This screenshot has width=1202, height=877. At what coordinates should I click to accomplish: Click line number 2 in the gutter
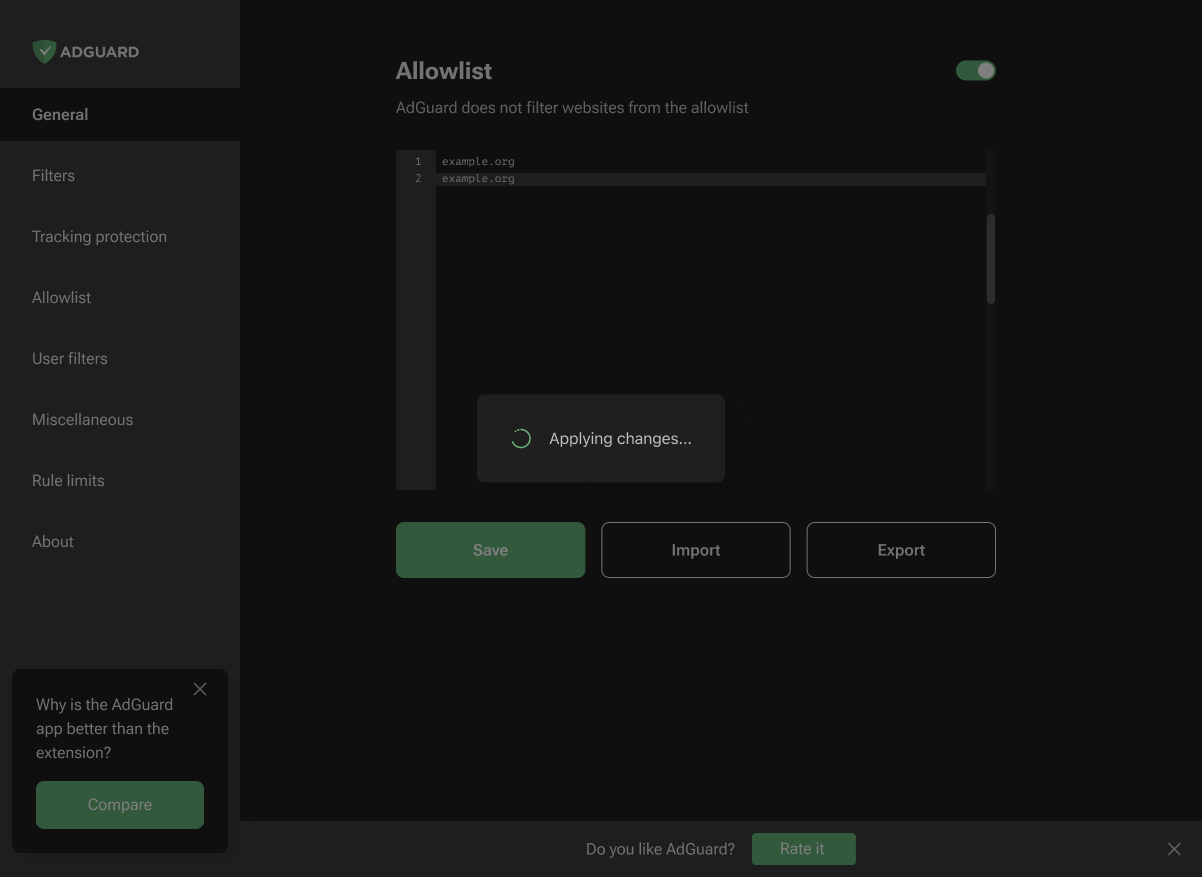pos(418,178)
